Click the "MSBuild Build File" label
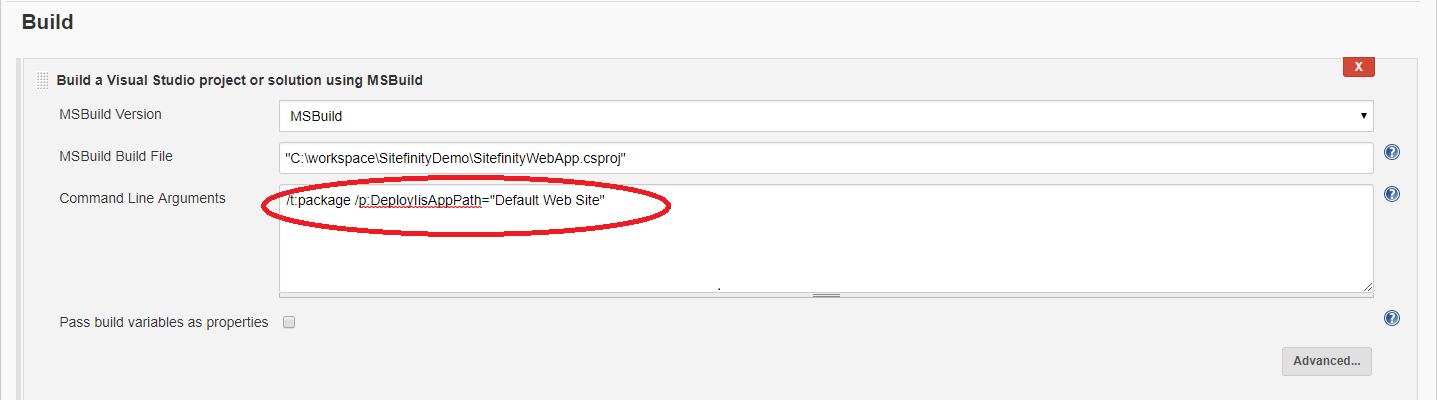Image resolution: width=1437 pixels, height=400 pixels. (116, 156)
